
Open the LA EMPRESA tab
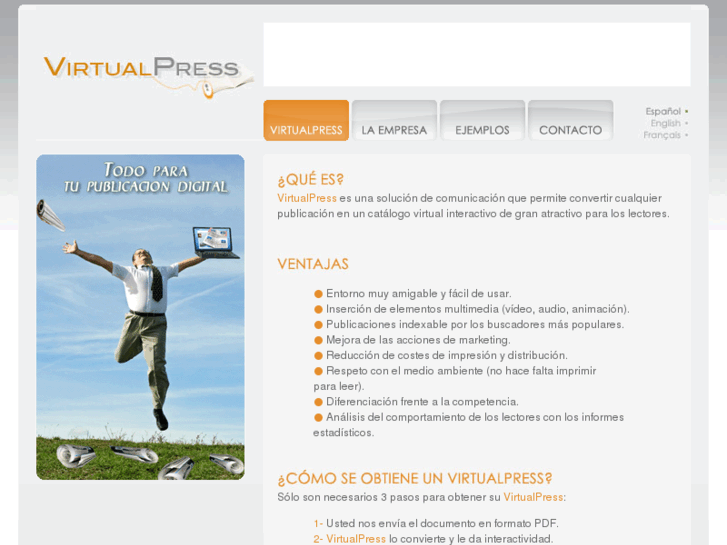394,121
